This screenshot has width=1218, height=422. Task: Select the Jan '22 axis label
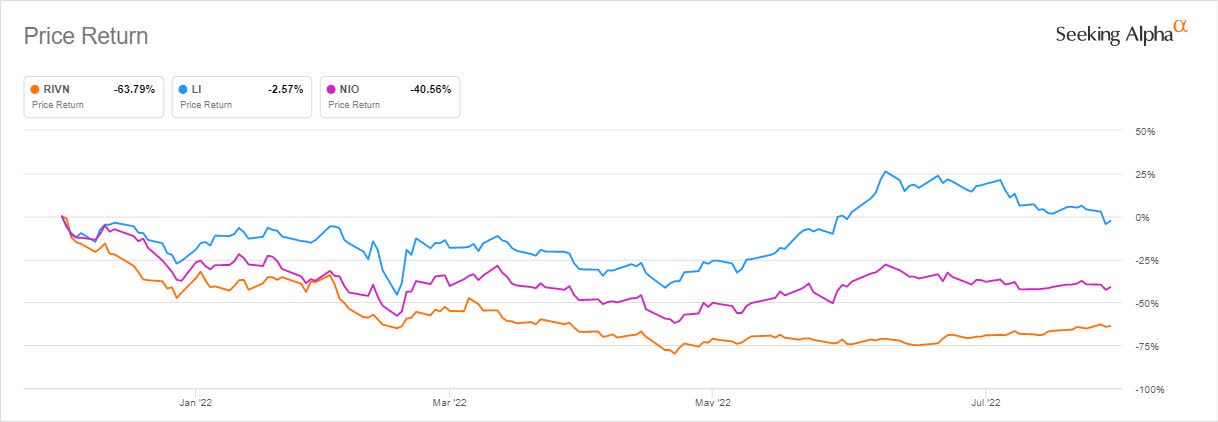coord(194,403)
